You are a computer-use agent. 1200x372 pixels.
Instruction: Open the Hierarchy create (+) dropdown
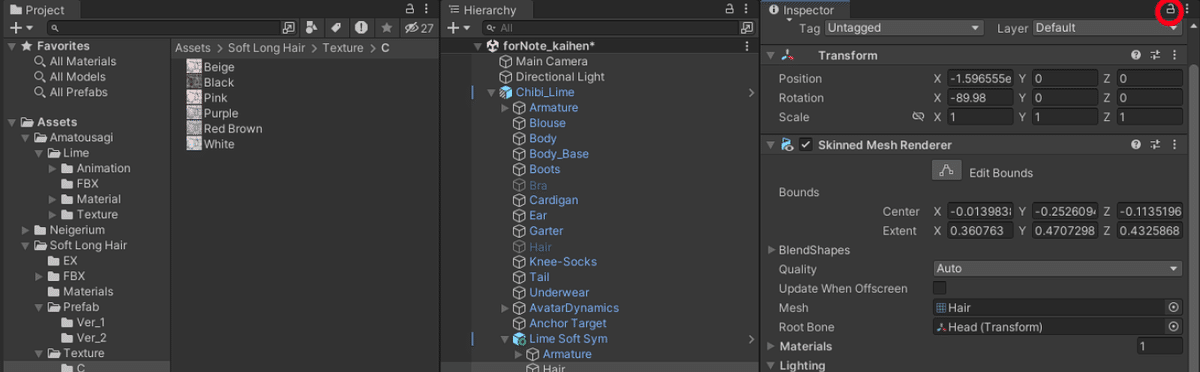(459, 28)
